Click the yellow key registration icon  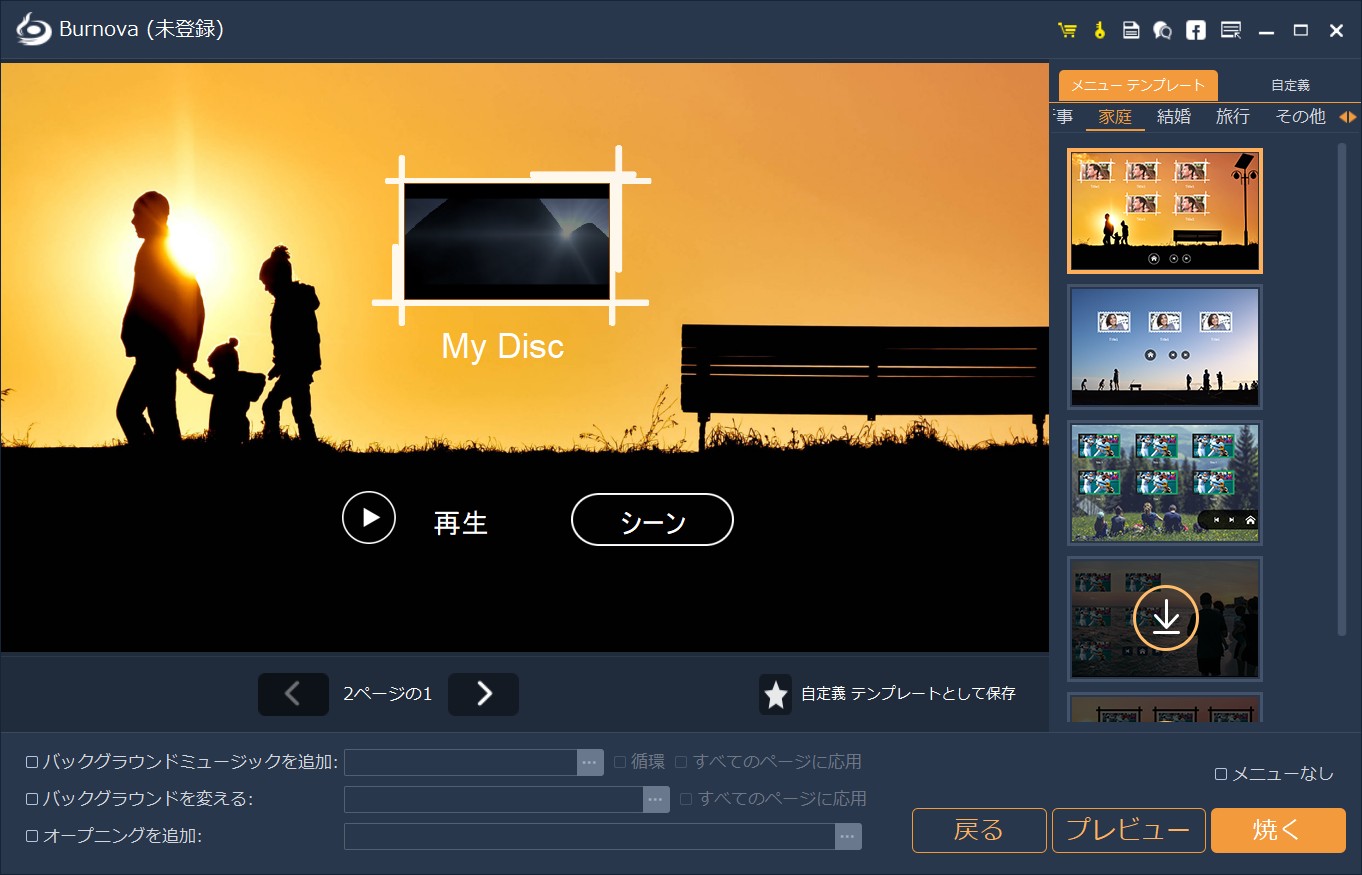(x=1098, y=29)
